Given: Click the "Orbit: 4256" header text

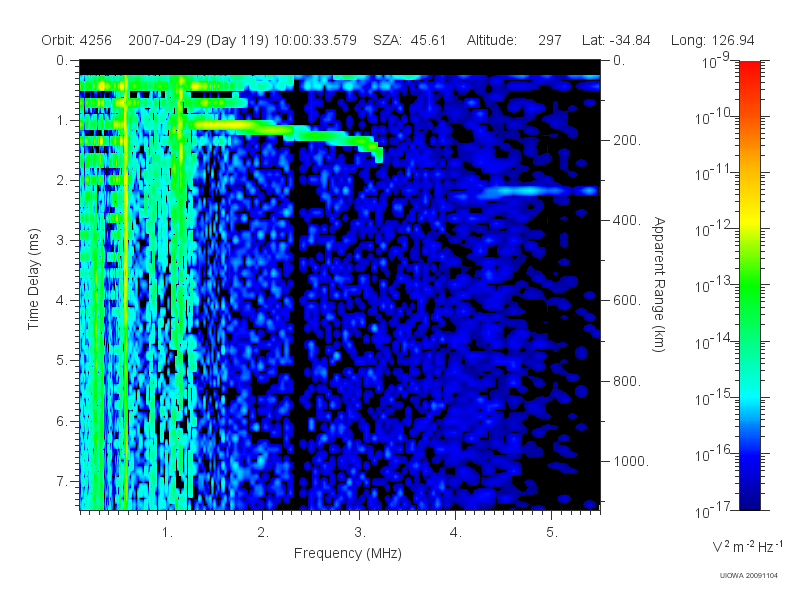Looking at the screenshot, I should 76,40.
